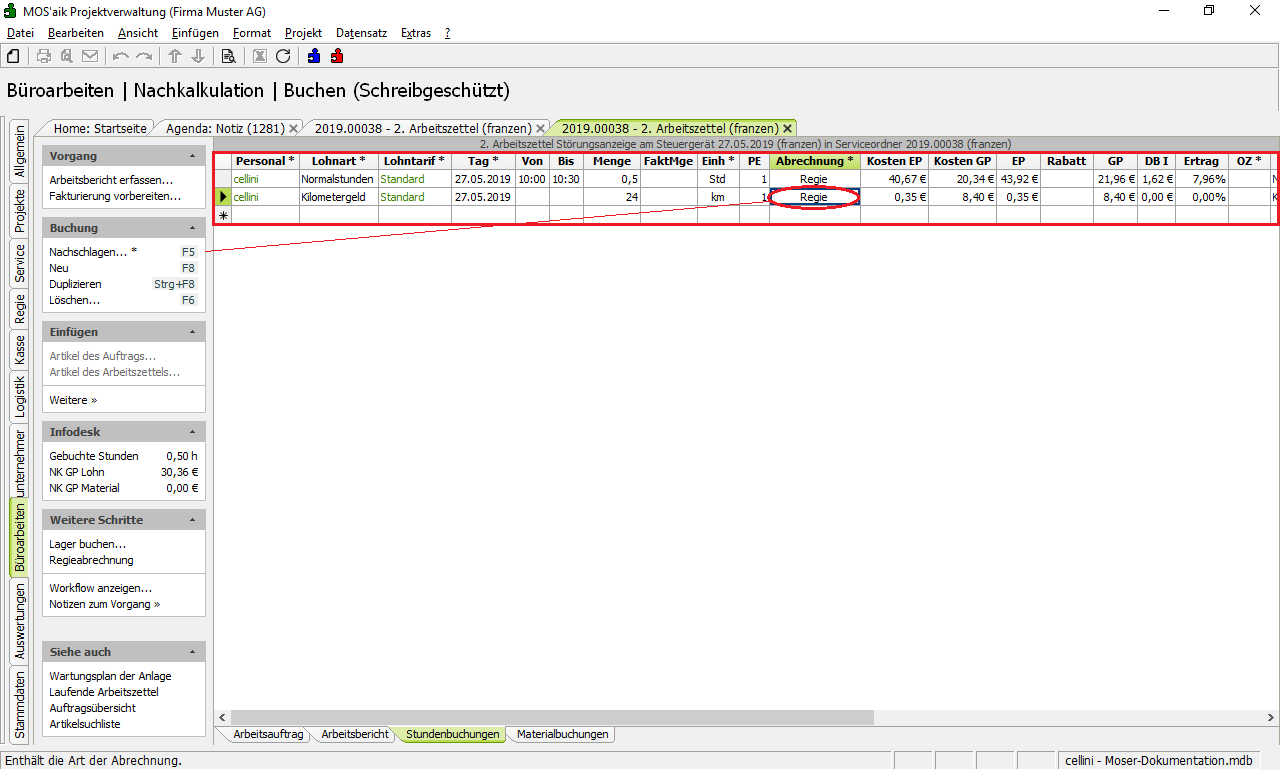Viewport: 1280px width, 770px height.
Task: Collapse the Weitere Schritte section
Action: pos(193,521)
